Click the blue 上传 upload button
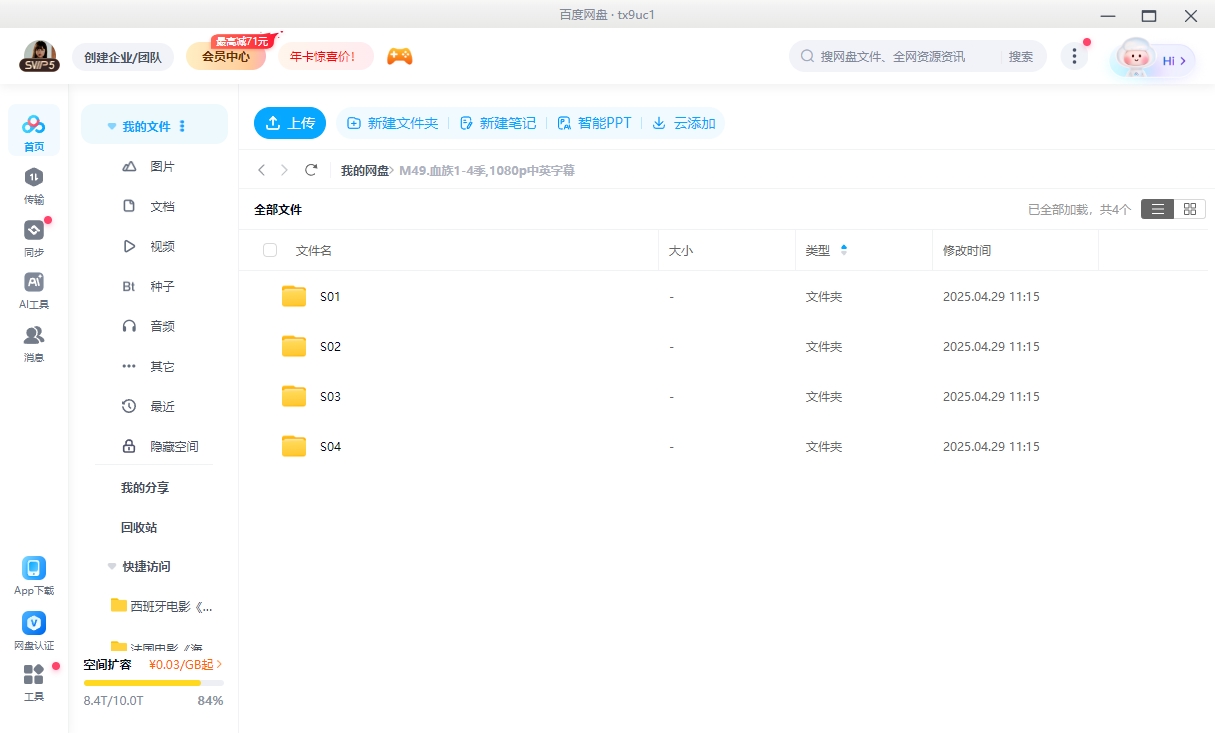 click(x=290, y=123)
